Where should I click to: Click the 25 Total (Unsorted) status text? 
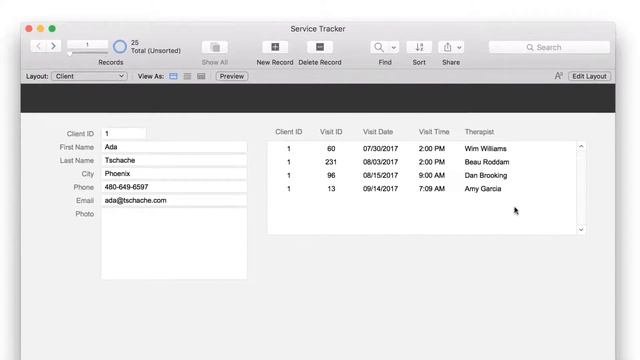[x=156, y=47]
